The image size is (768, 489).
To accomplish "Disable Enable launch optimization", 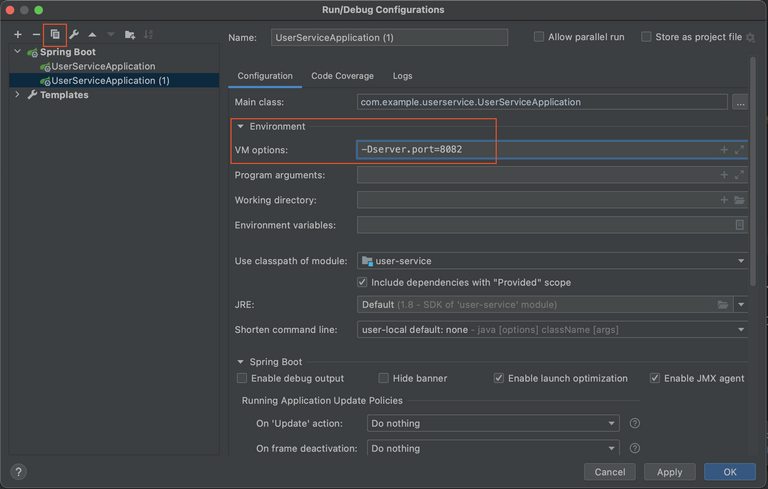I will [499, 378].
